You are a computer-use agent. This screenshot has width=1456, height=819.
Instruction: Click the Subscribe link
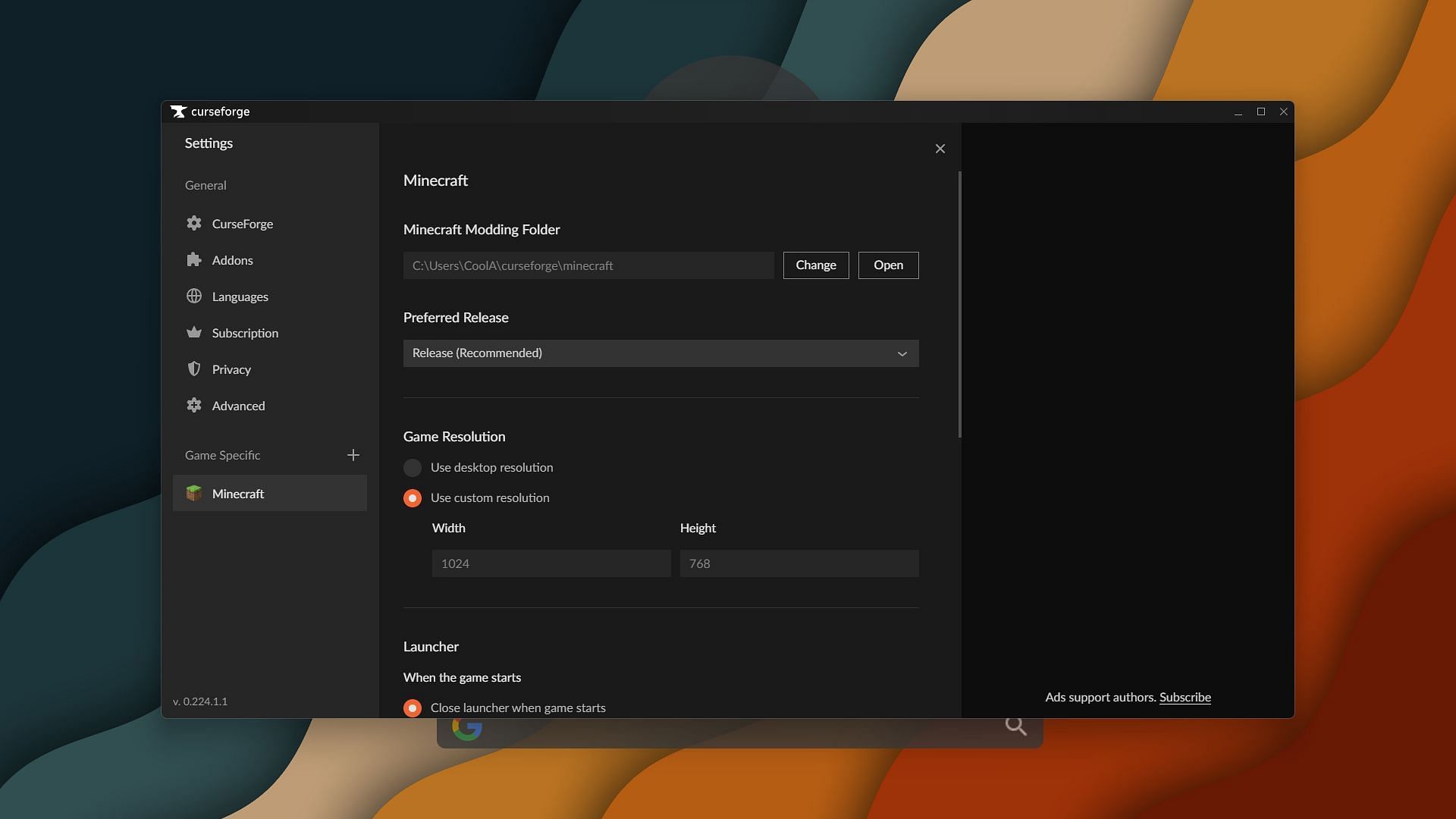[x=1185, y=698]
